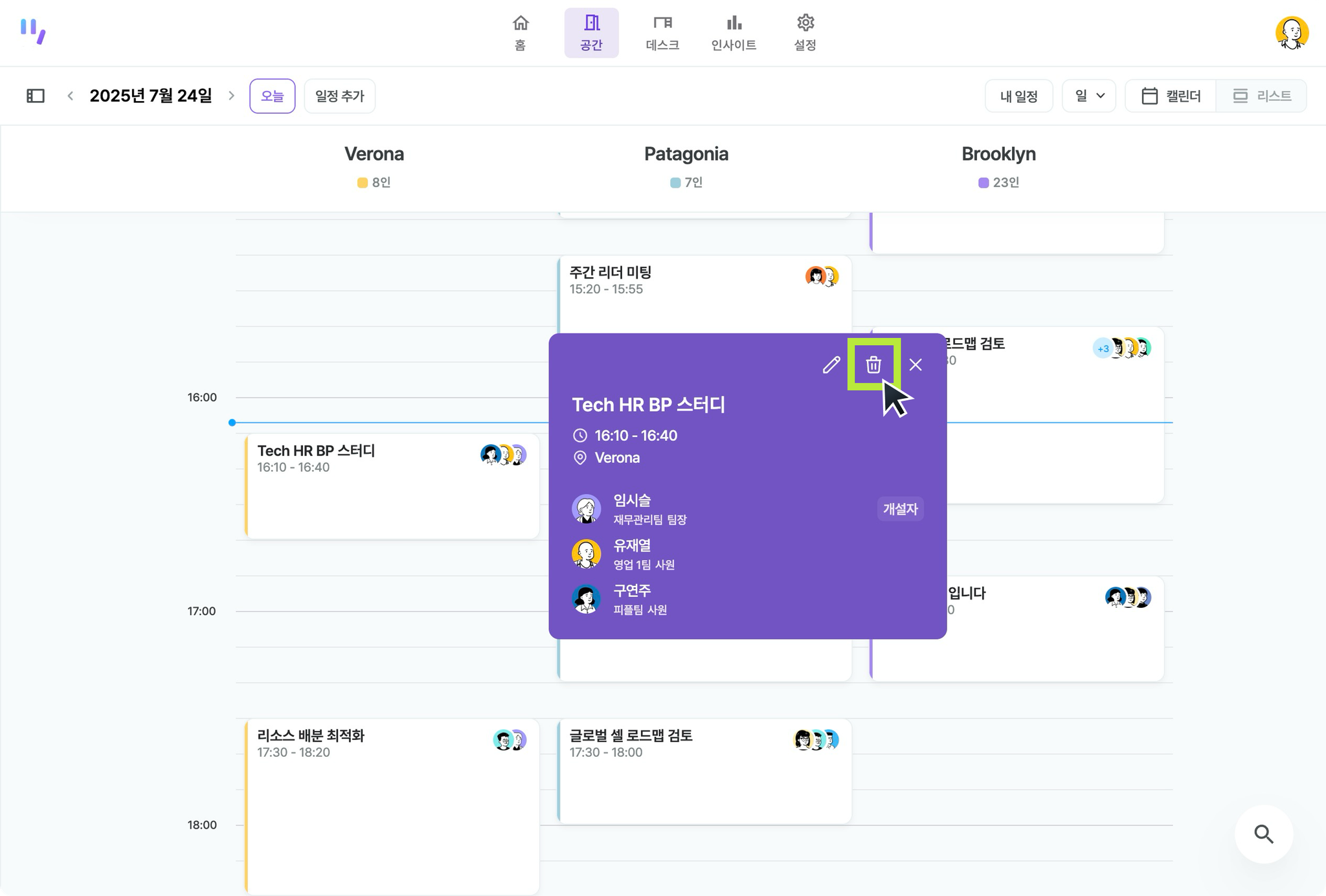The width and height of the screenshot is (1326, 896).
Task: Click the 8인 capacity label under Verona
Action: 381,183
